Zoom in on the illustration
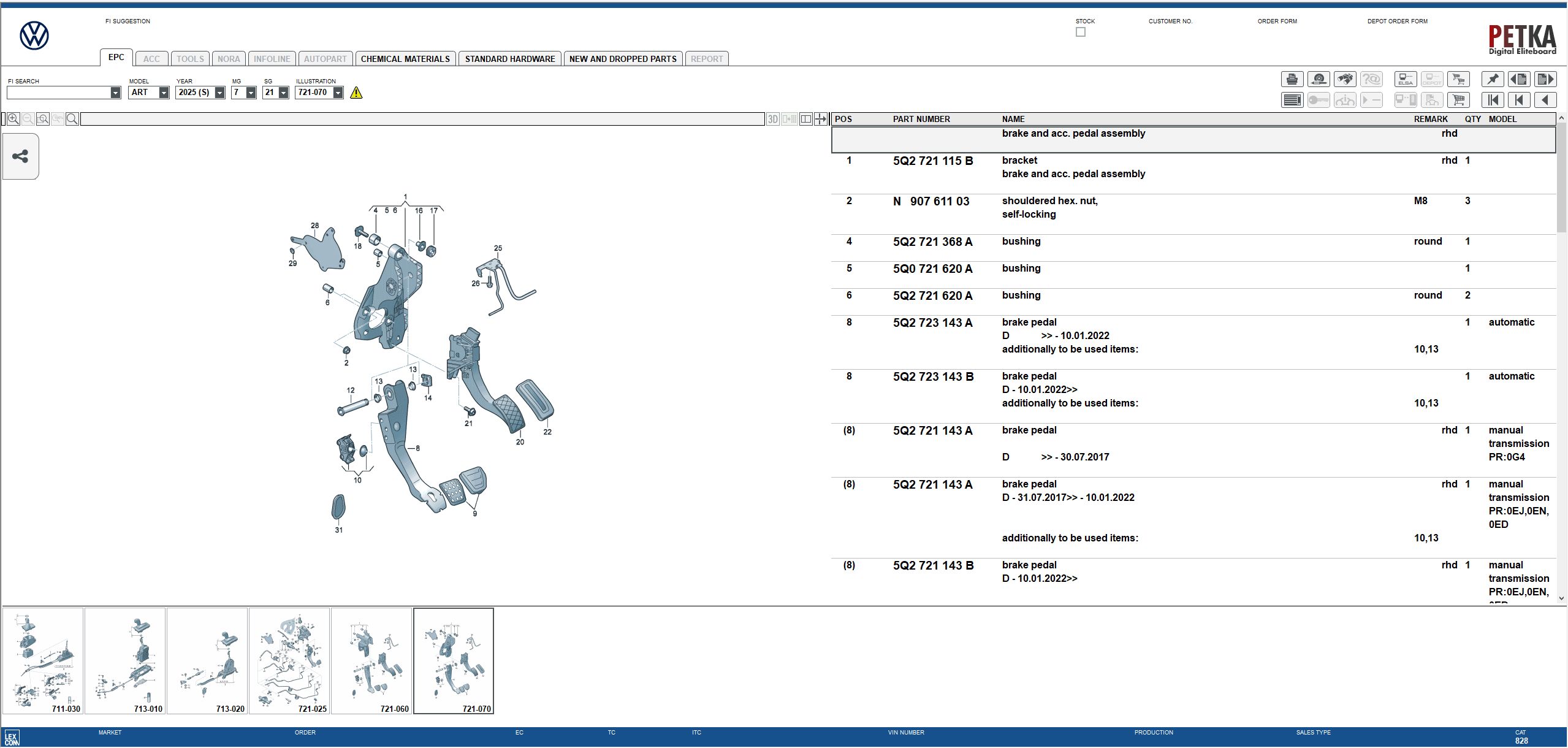 (13, 119)
